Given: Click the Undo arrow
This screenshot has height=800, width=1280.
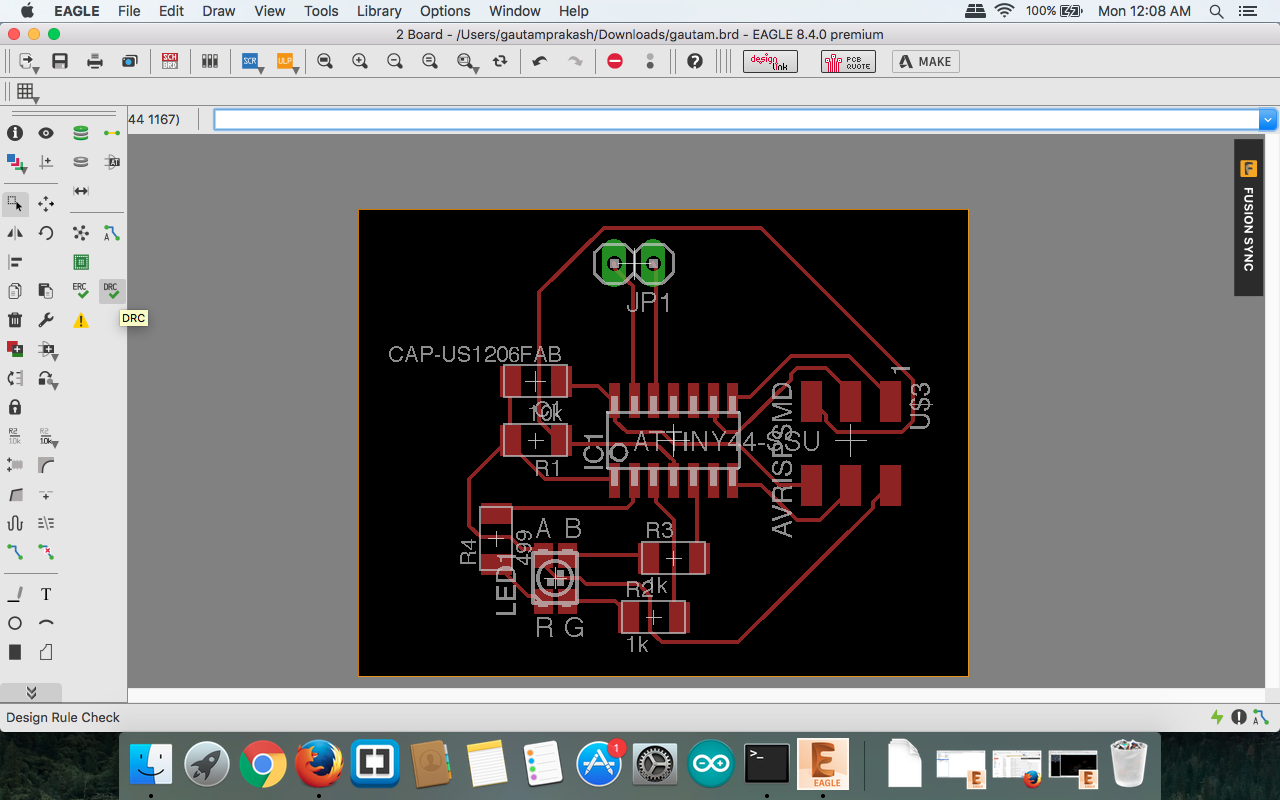Looking at the screenshot, I should (540, 61).
